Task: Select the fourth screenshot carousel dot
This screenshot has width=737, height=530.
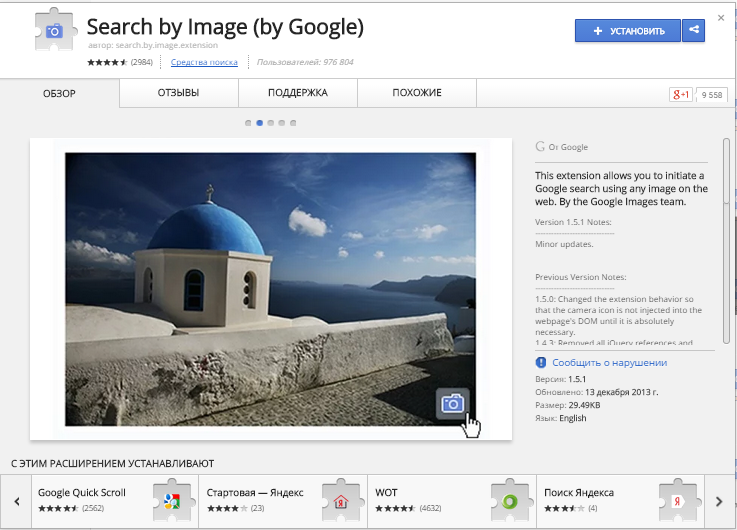Action: (x=282, y=123)
